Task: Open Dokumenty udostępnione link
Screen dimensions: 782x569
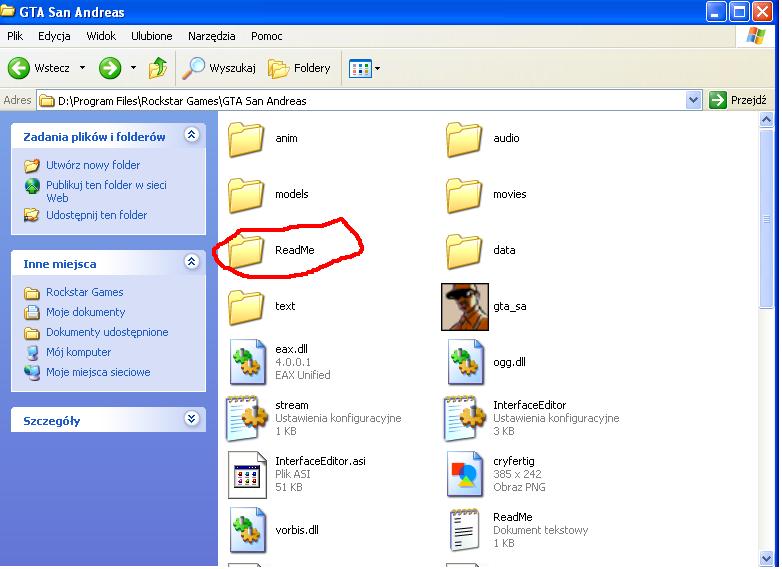Action: pyautogui.click(x=107, y=332)
